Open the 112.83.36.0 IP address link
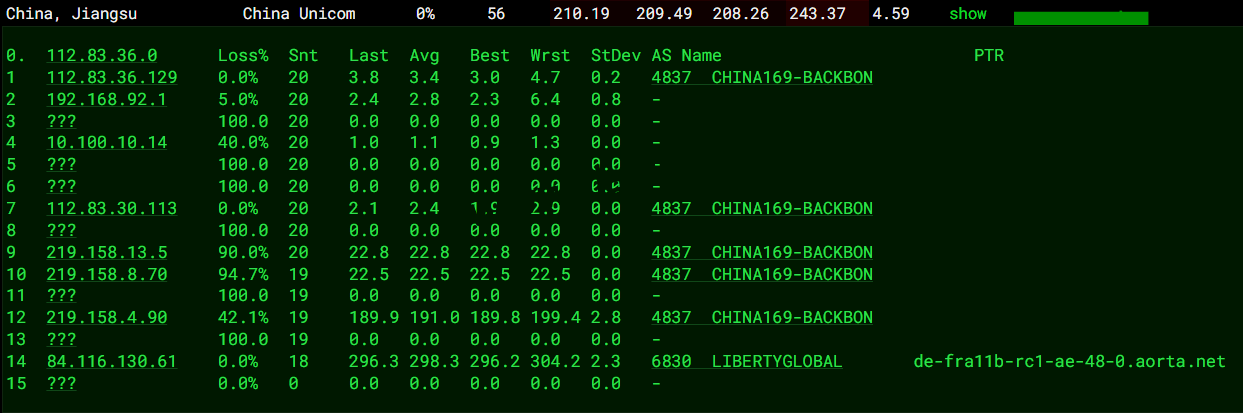This screenshot has height=413, width=1243. [101, 56]
